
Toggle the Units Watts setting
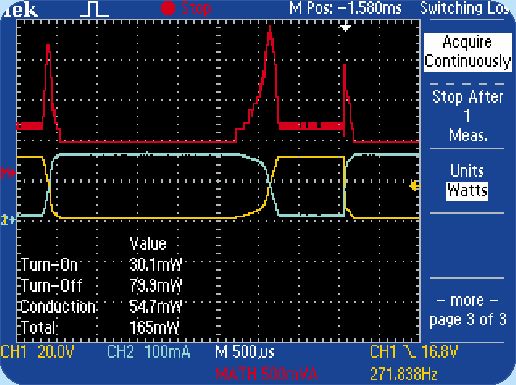pyautogui.click(x=467, y=181)
